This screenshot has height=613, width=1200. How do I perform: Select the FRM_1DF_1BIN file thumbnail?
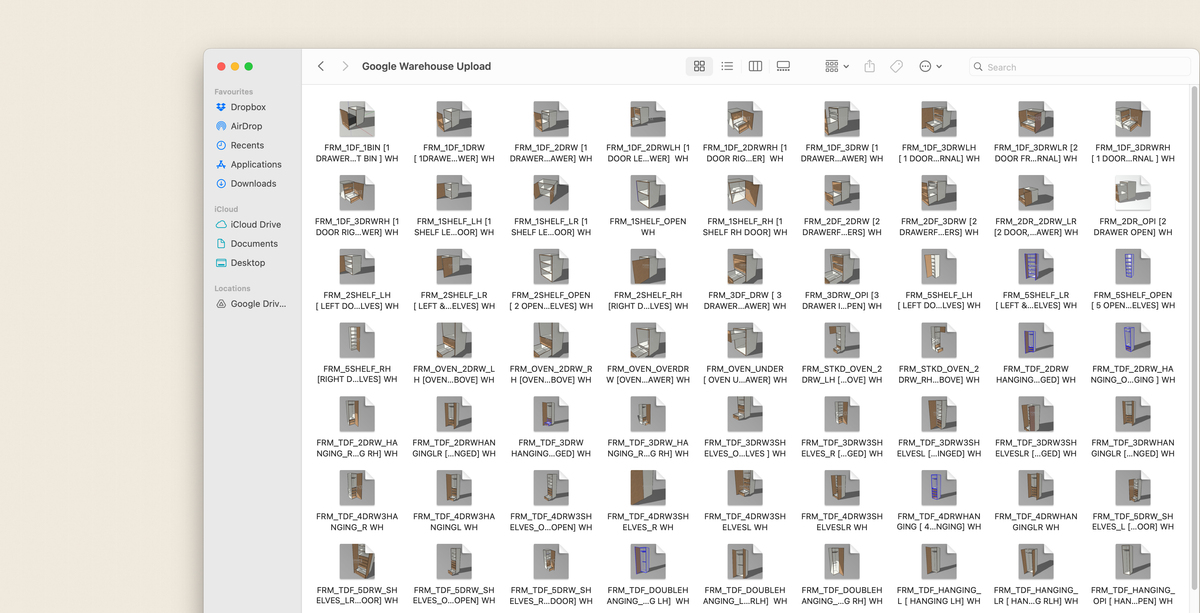(356, 119)
